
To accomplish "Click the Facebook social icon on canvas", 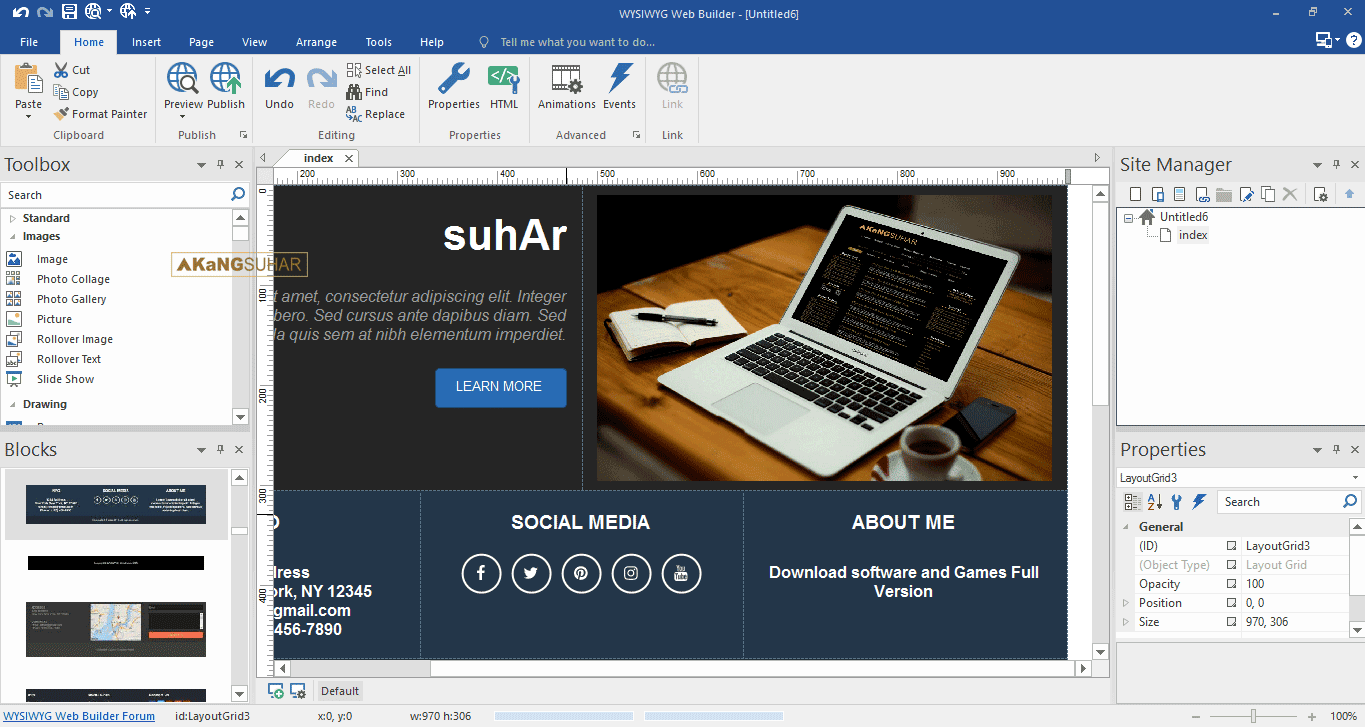I will coord(481,573).
